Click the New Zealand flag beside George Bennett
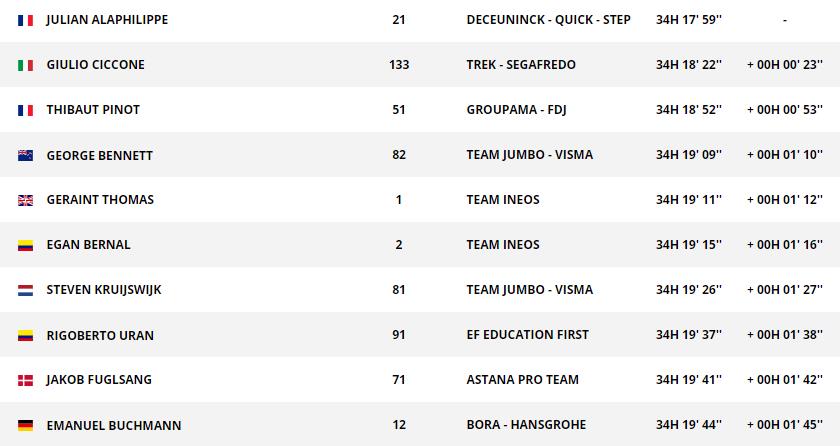The width and height of the screenshot is (840, 446). pyautogui.click(x=25, y=155)
